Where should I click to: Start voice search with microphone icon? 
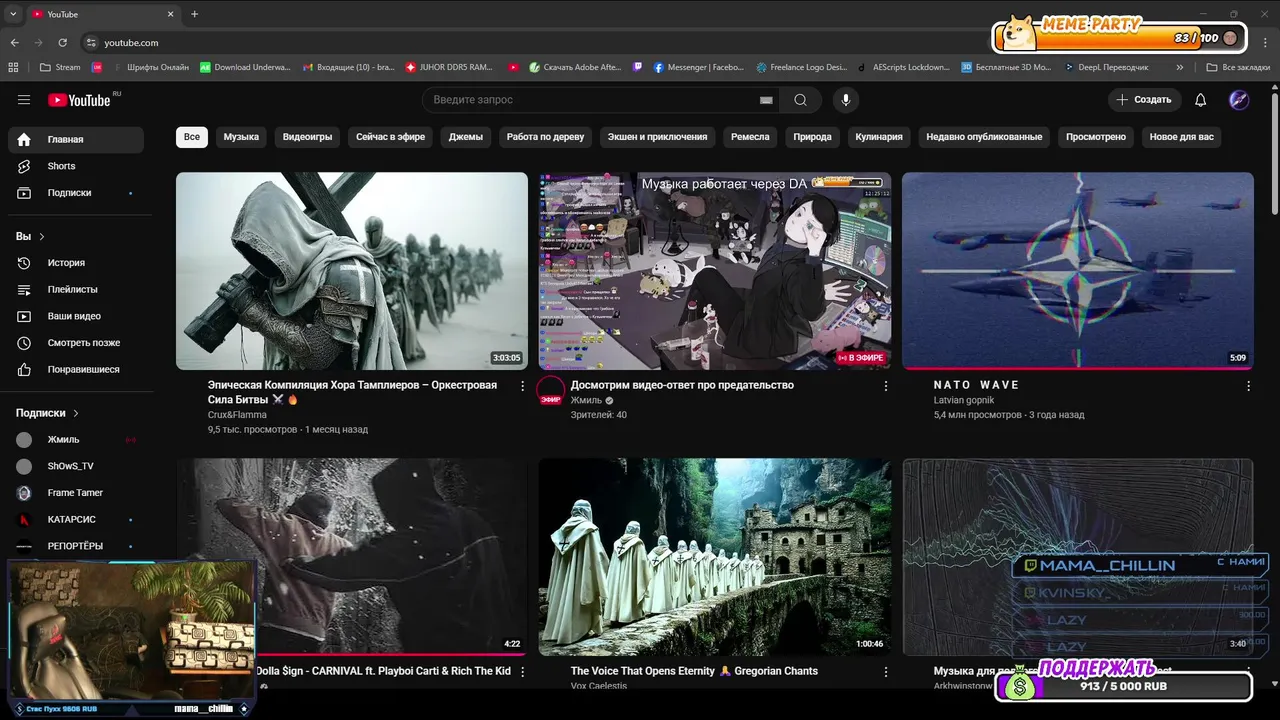point(846,100)
